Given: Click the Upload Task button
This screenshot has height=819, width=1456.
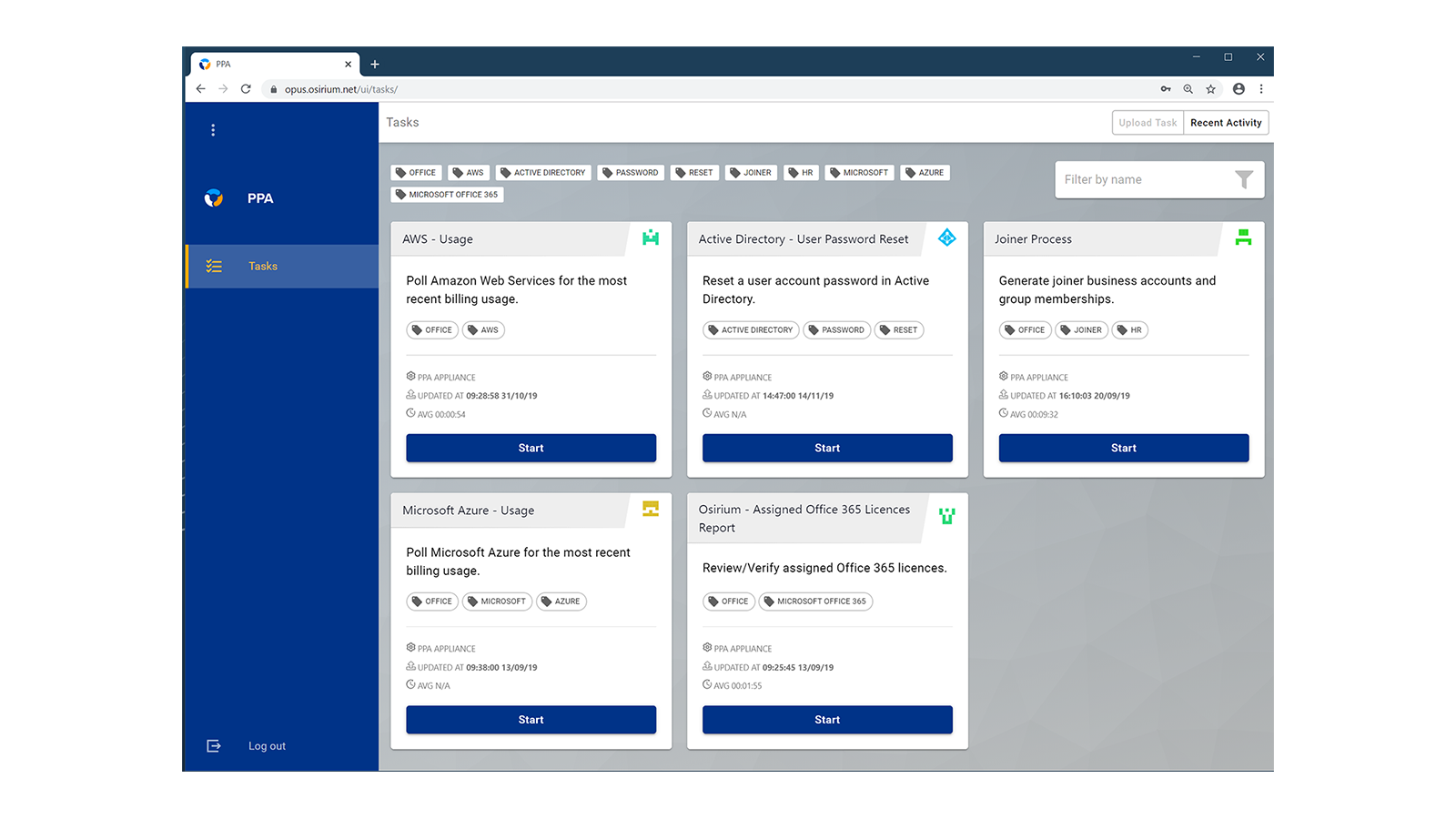Looking at the screenshot, I should (1148, 123).
